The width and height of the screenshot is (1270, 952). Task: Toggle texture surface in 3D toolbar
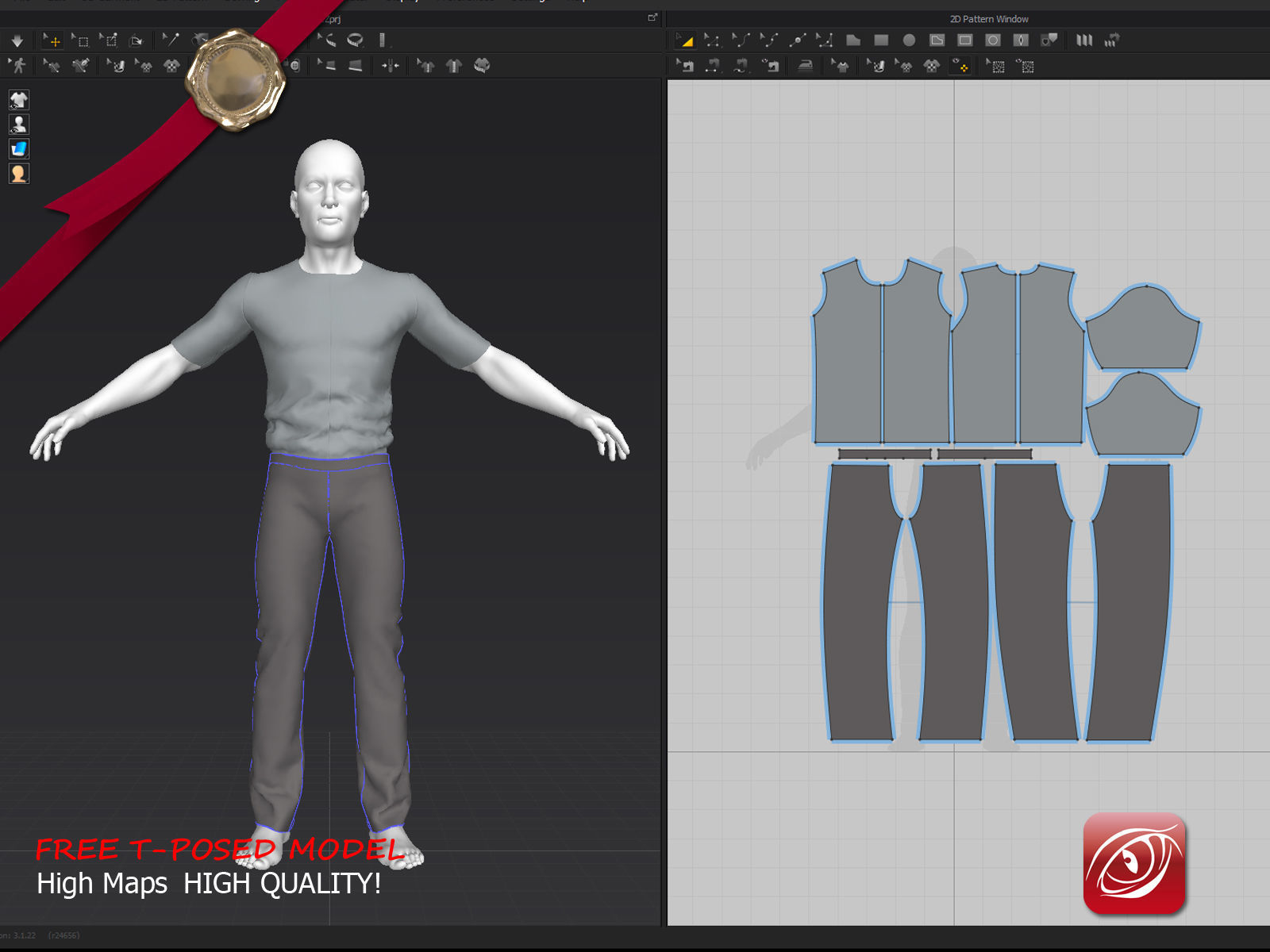(x=171, y=65)
